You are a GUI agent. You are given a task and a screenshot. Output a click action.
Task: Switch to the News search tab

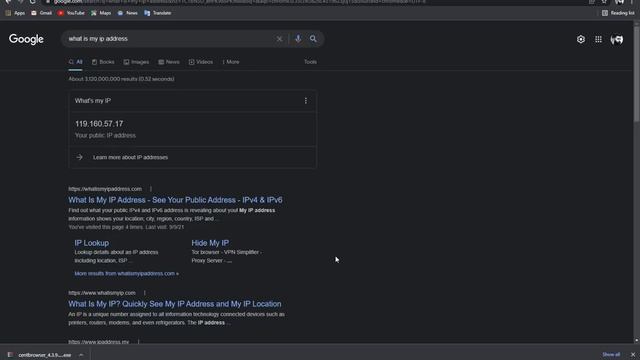click(x=169, y=62)
